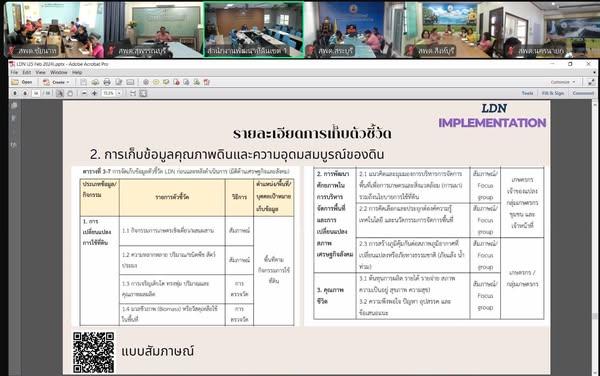Screen dimensions: 600x376
Task: Click the แบบสัมภาษณ์ text beside QR code
Action: click(x=158, y=351)
